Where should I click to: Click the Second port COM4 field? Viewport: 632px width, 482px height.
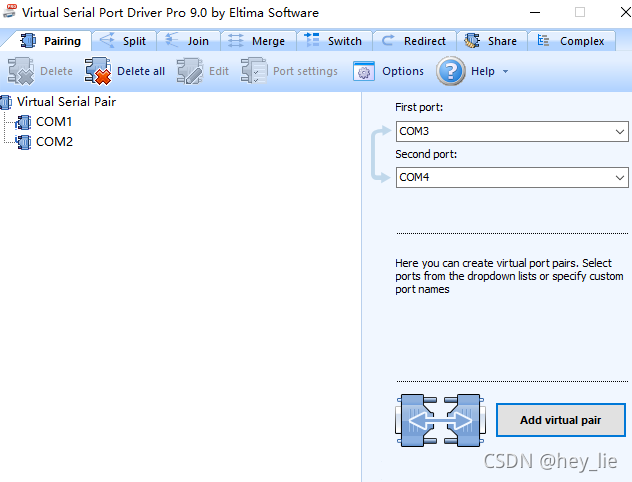[x=512, y=177]
